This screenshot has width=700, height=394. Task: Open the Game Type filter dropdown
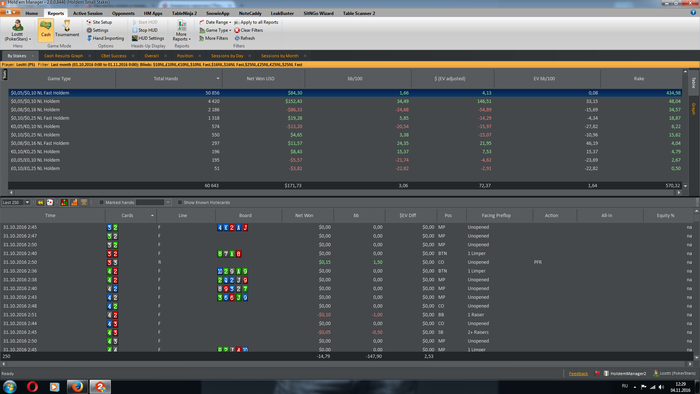coord(215,30)
